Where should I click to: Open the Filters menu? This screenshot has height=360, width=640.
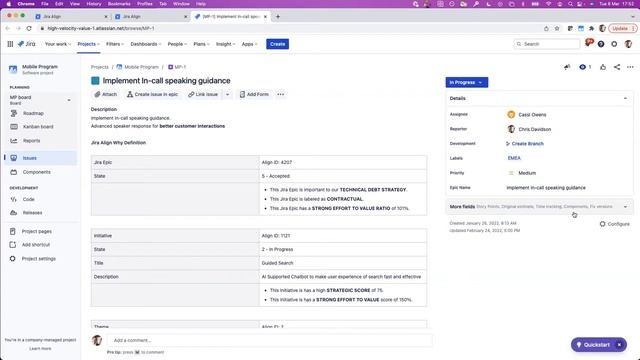tap(115, 44)
